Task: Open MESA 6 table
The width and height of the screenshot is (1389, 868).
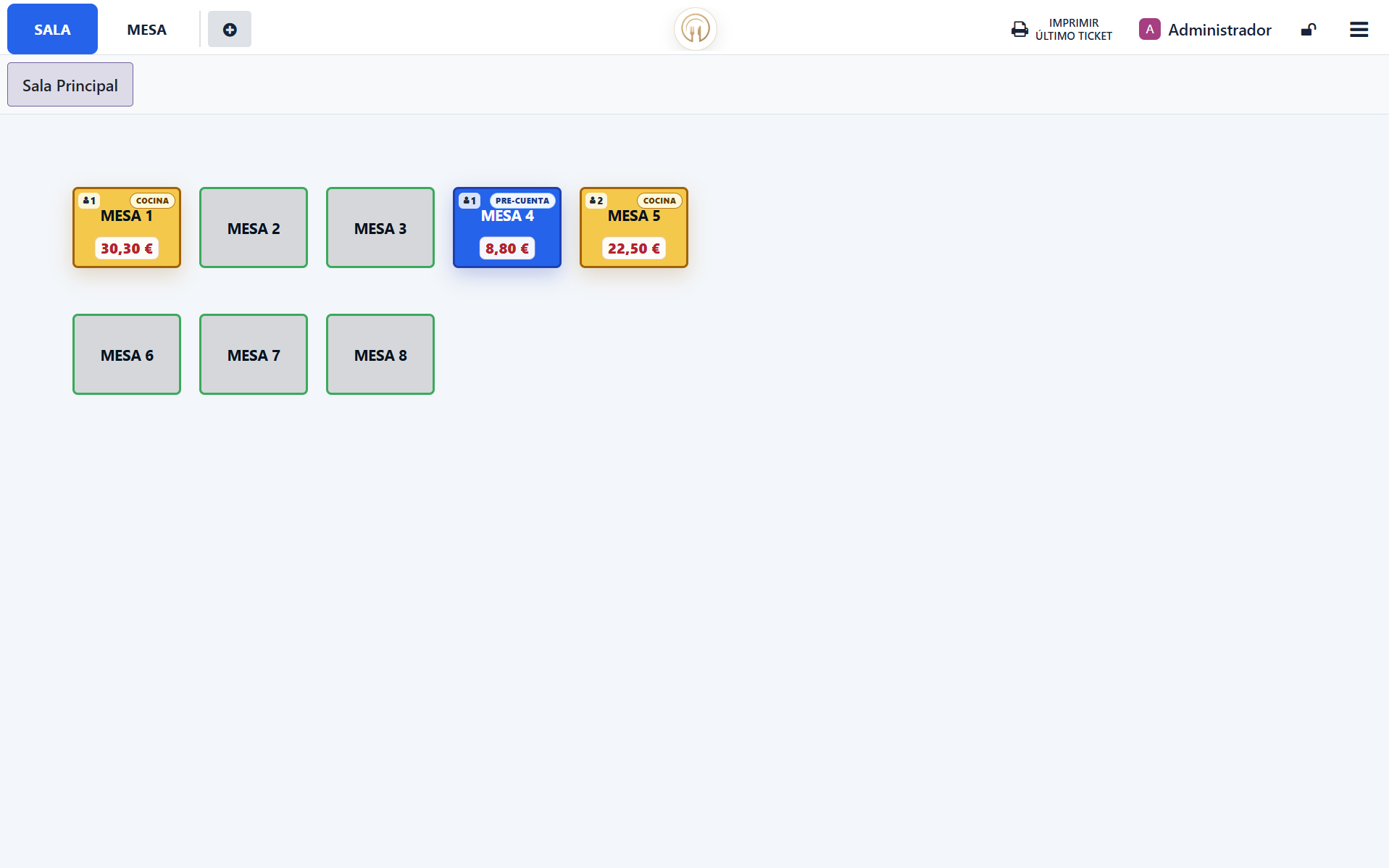Action: tap(127, 354)
